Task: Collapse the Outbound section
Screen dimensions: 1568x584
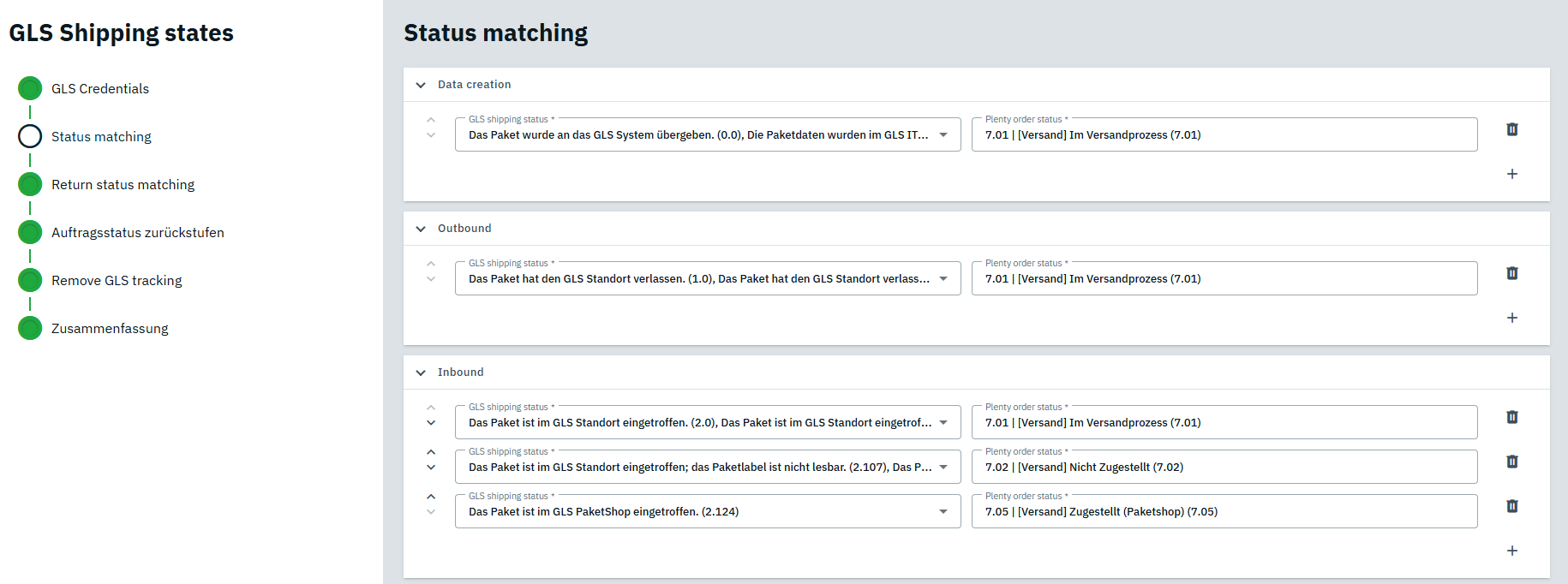Action: 421,229
